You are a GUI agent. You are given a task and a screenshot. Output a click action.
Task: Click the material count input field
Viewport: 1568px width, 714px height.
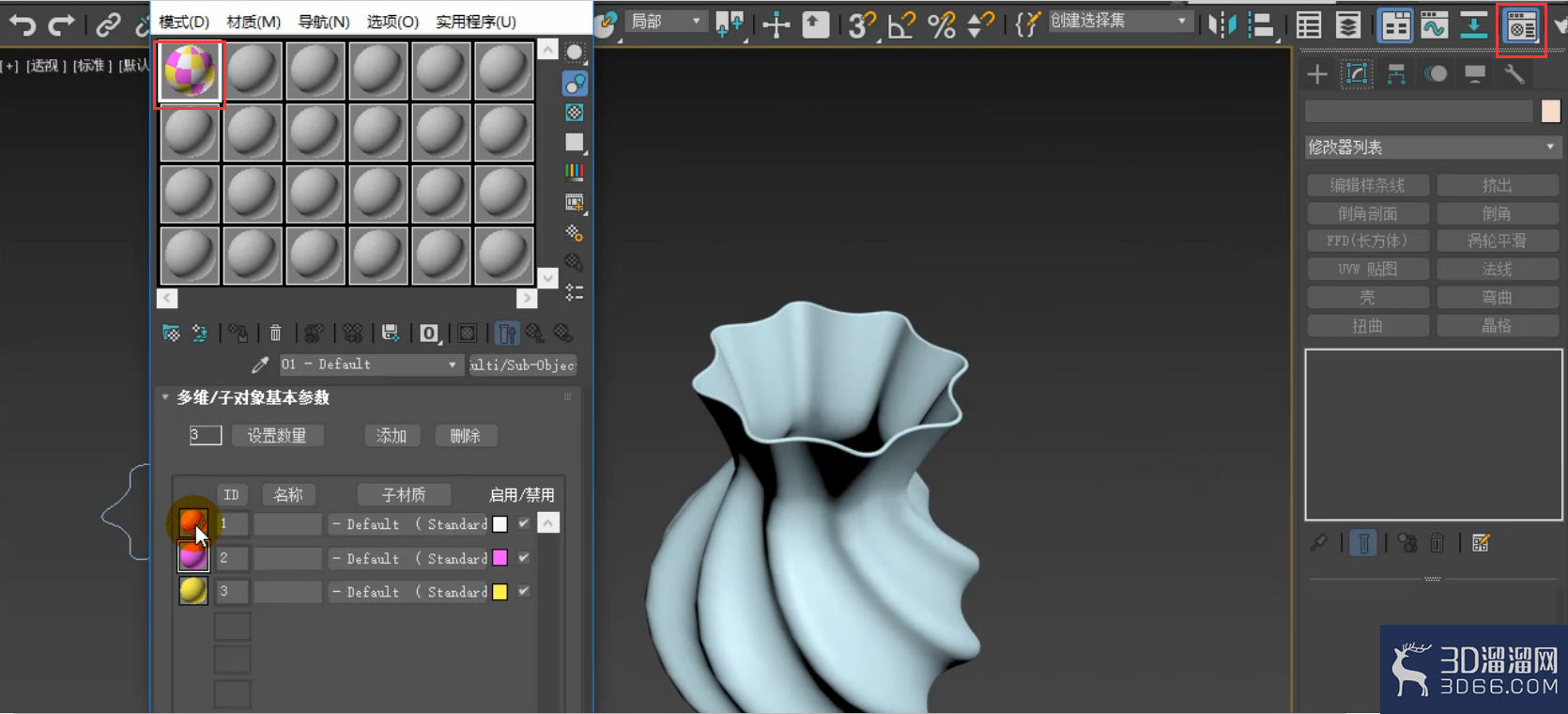pyautogui.click(x=206, y=435)
